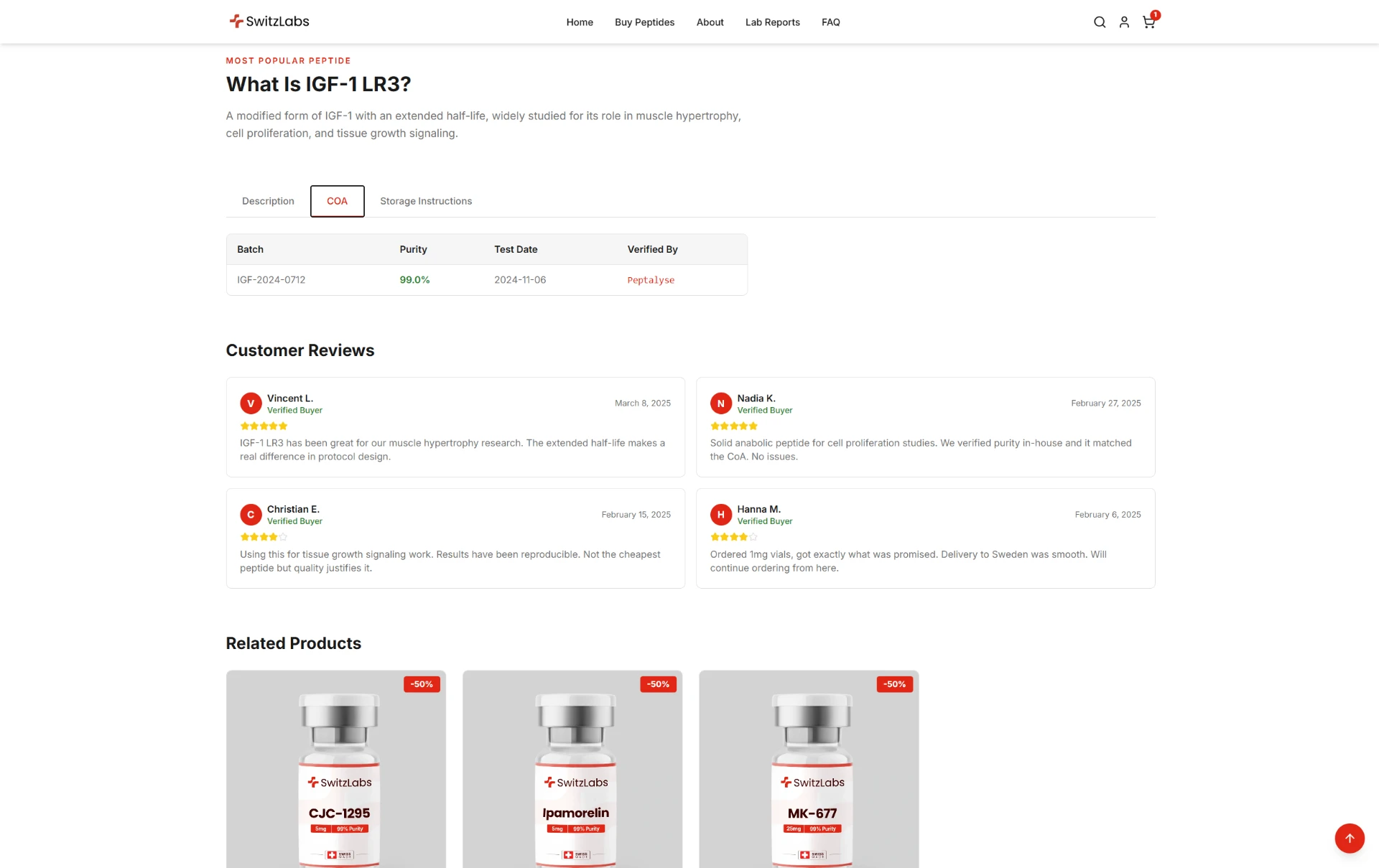
Task: Open FAQ navigation link
Action: tap(830, 22)
